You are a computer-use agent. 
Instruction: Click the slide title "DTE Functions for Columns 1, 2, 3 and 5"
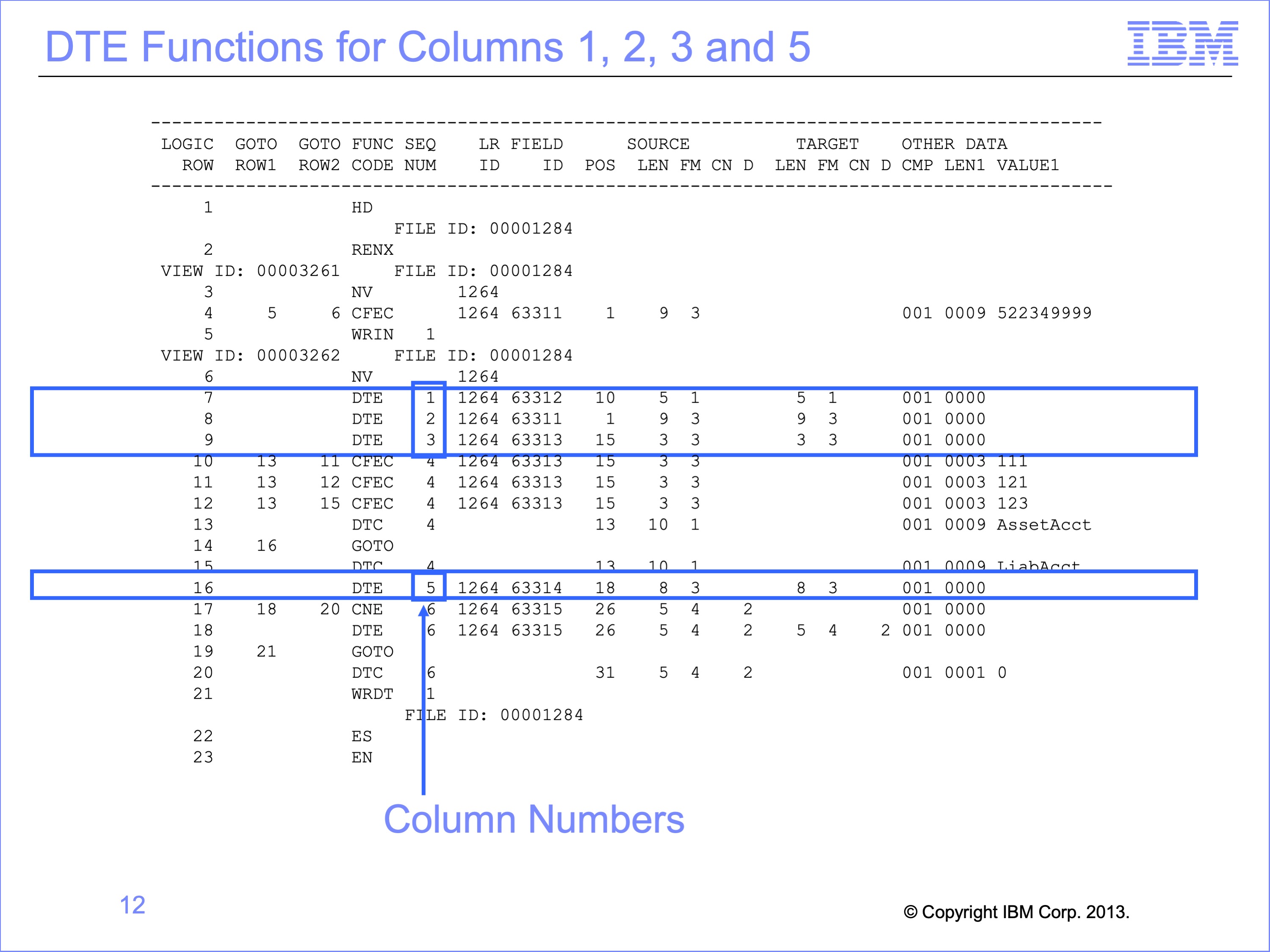tap(428, 47)
